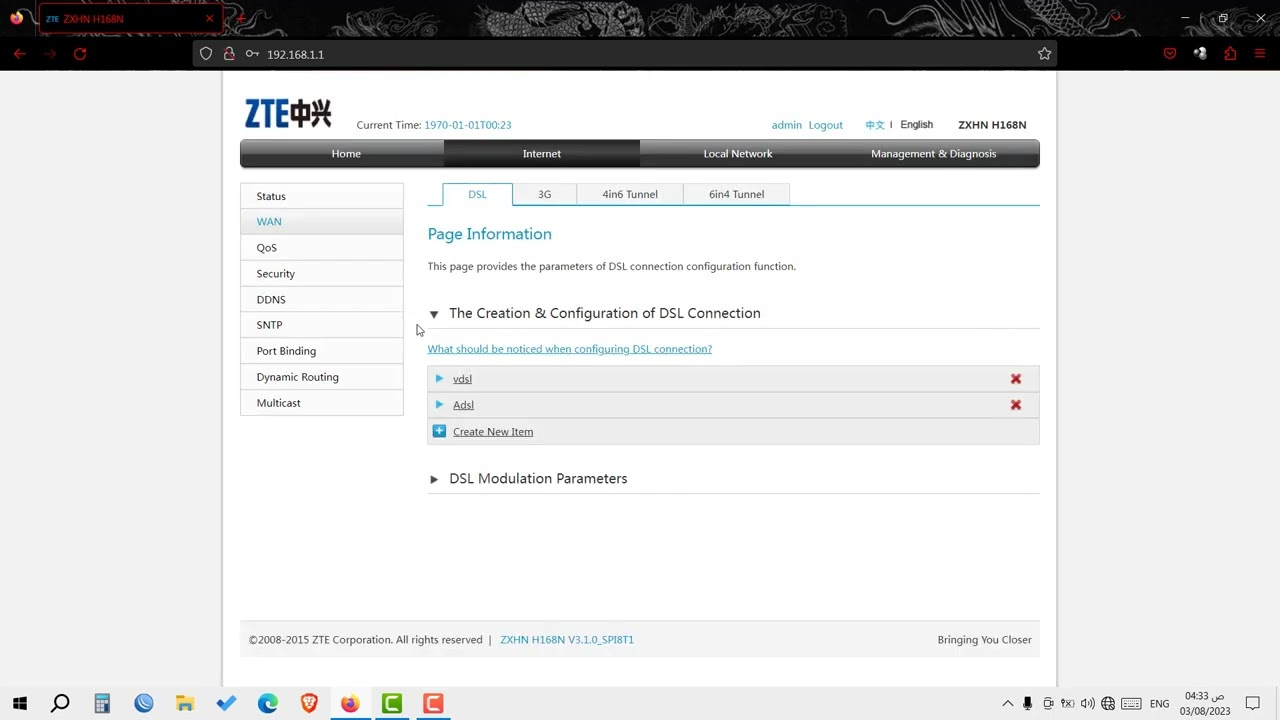Open Pocket save icon in Firefox toolbar

click(x=1170, y=54)
